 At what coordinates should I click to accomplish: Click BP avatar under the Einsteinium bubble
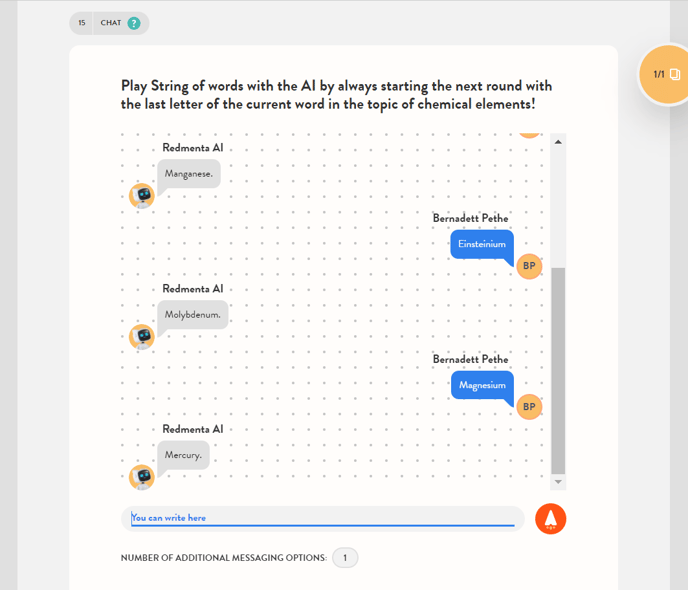(x=529, y=266)
